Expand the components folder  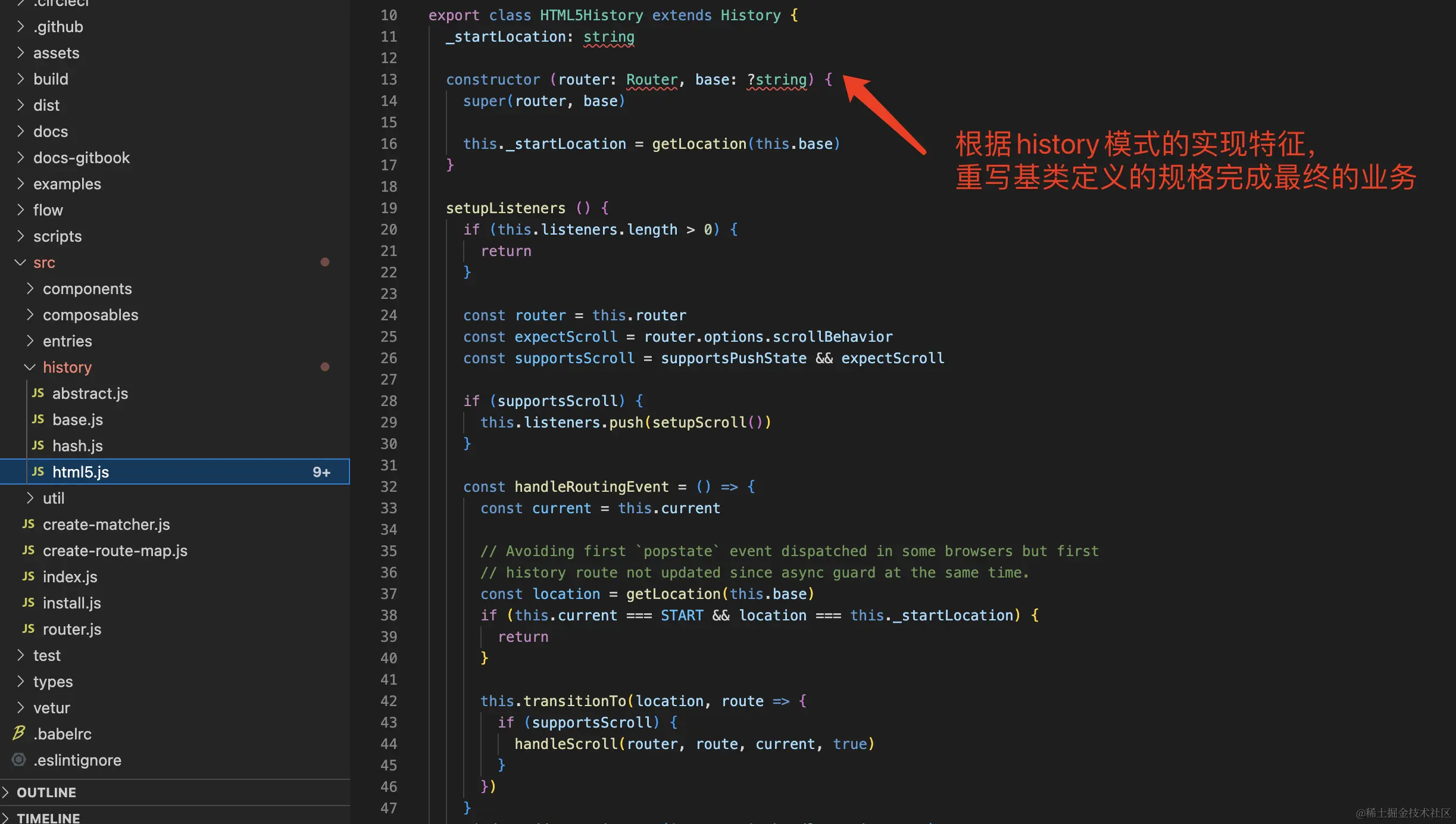[87, 289]
